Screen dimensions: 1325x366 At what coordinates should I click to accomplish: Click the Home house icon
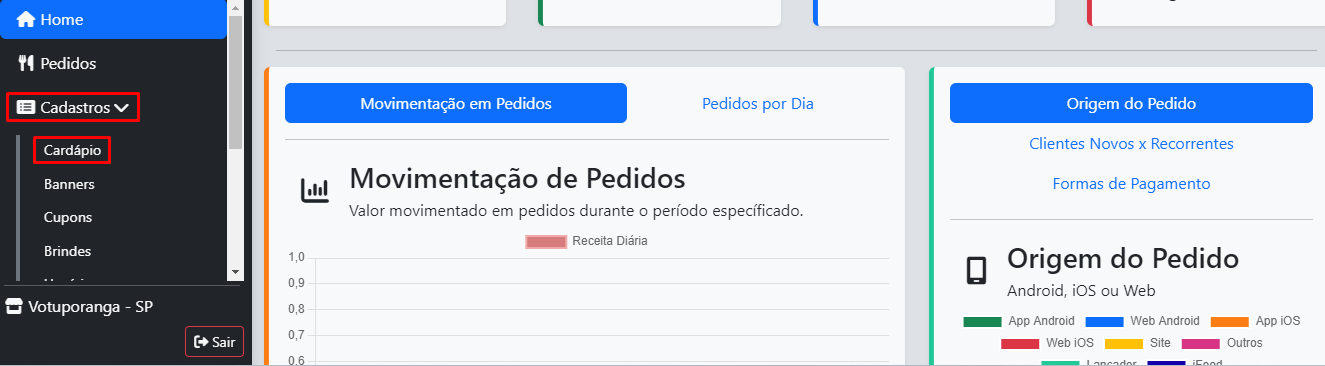(x=26, y=19)
